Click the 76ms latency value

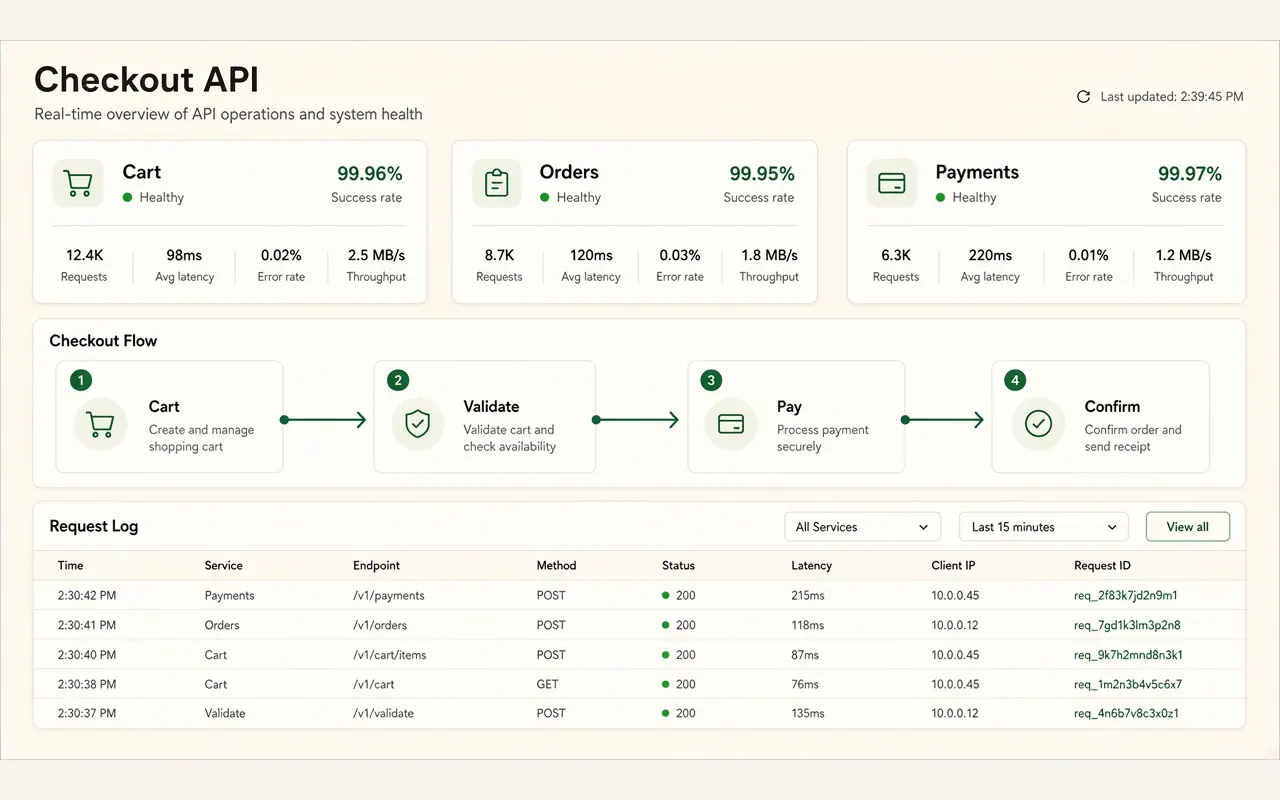(x=805, y=685)
